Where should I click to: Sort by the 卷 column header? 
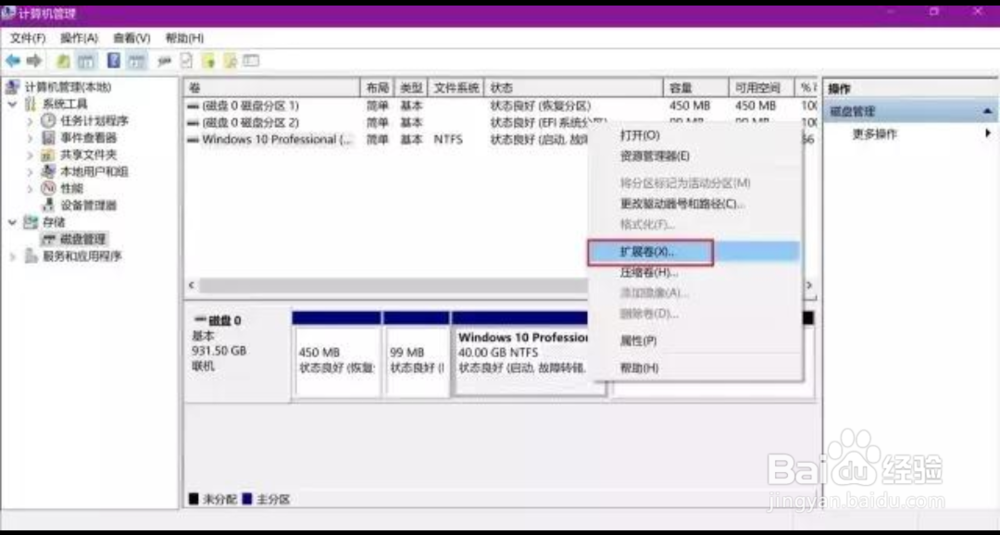point(272,88)
